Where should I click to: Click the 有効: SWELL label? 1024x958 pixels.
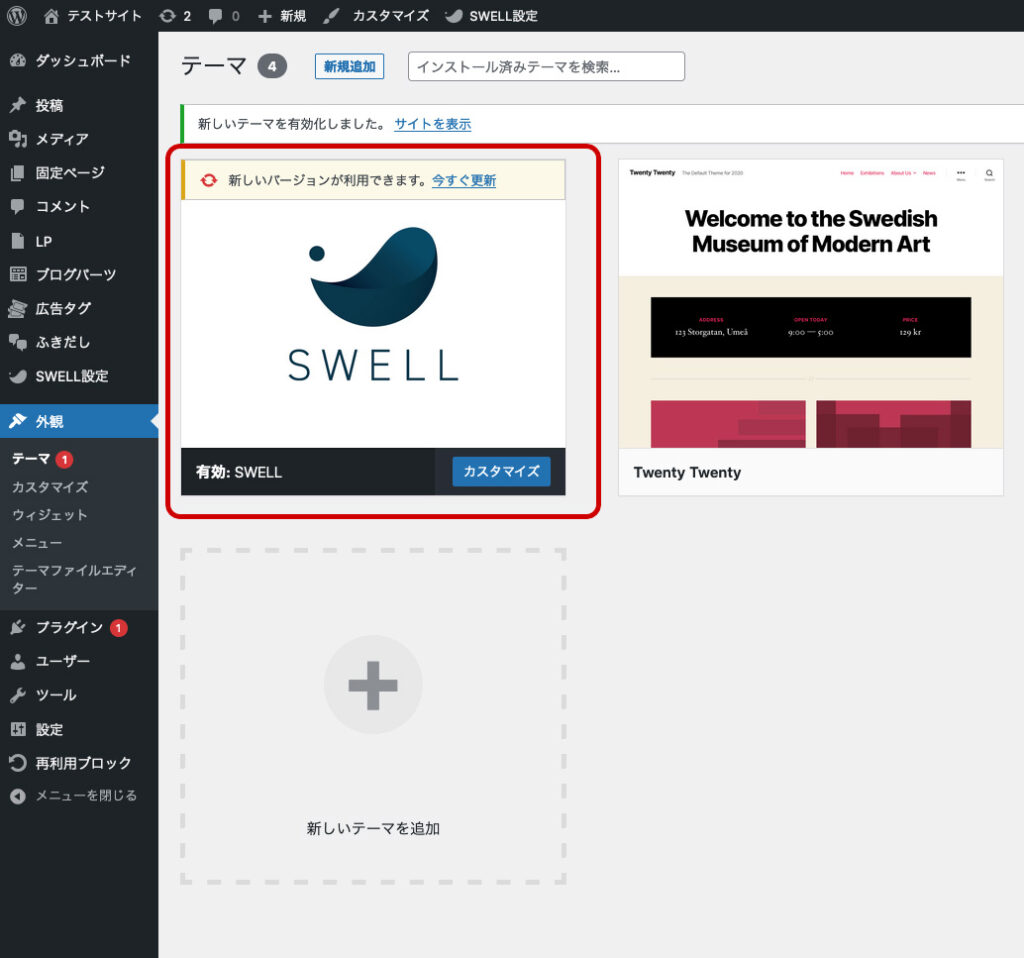tap(239, 472)
